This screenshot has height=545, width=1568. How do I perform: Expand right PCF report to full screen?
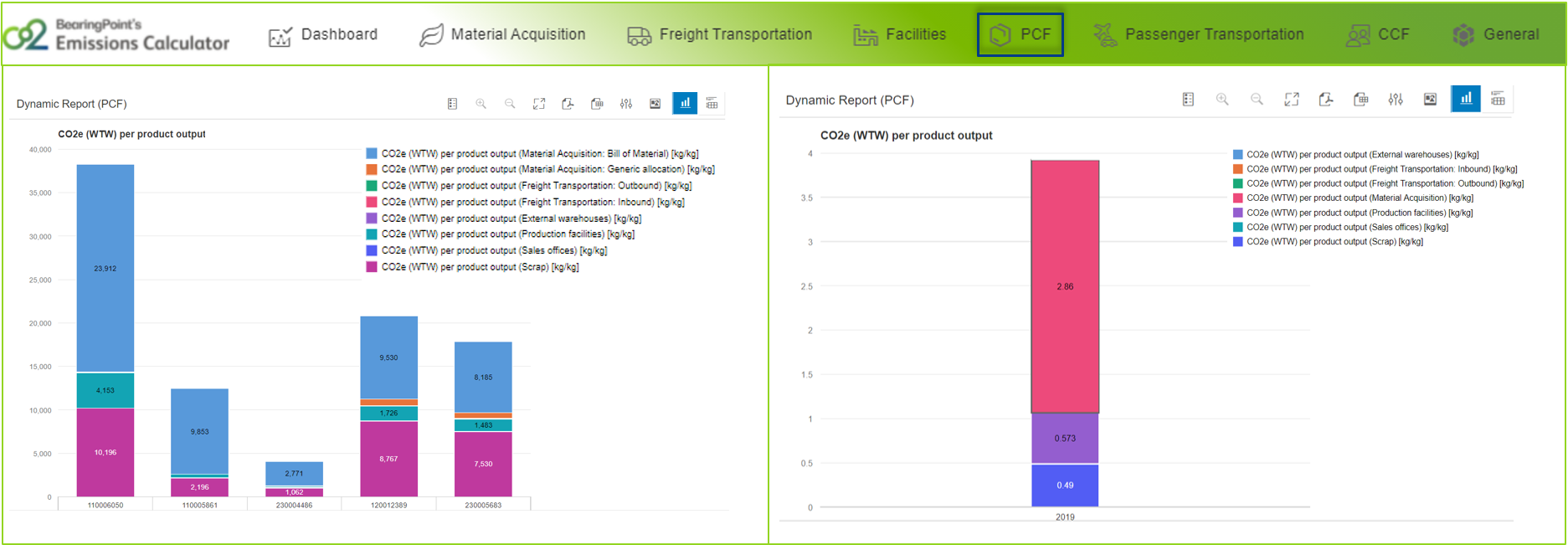click(x=1292, y=100)
